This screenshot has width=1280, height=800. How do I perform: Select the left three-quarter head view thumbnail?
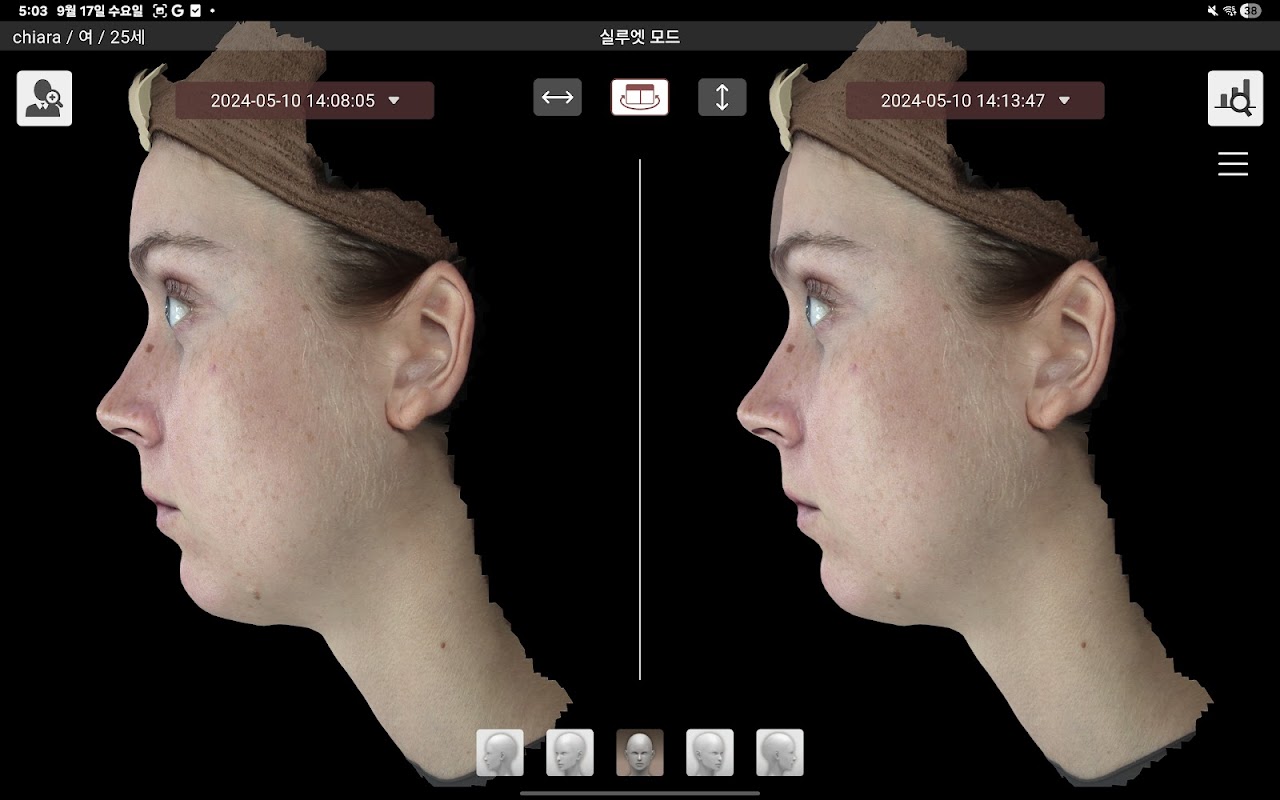570,752
